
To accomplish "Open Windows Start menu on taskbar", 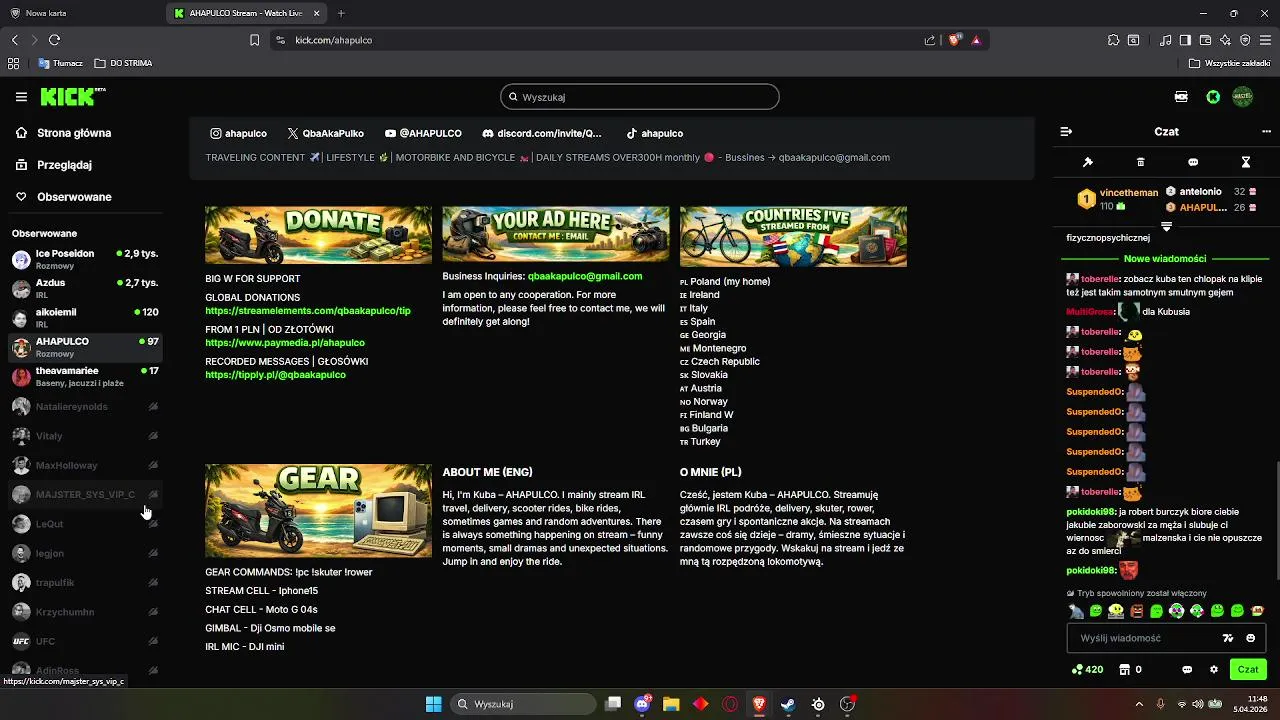I will coord(433,704).
